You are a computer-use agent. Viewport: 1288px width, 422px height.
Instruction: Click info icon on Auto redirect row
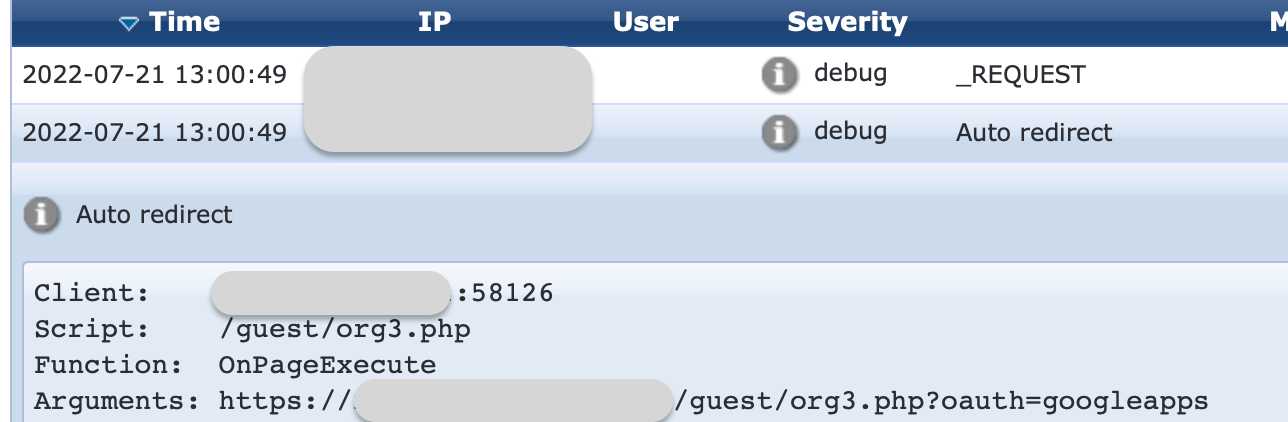pos(779,133)
